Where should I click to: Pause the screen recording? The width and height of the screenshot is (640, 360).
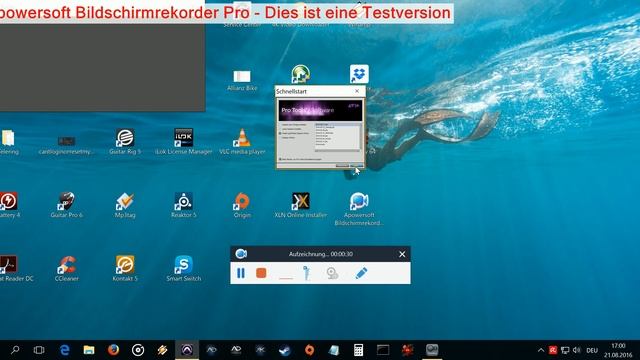pos(241,273)
